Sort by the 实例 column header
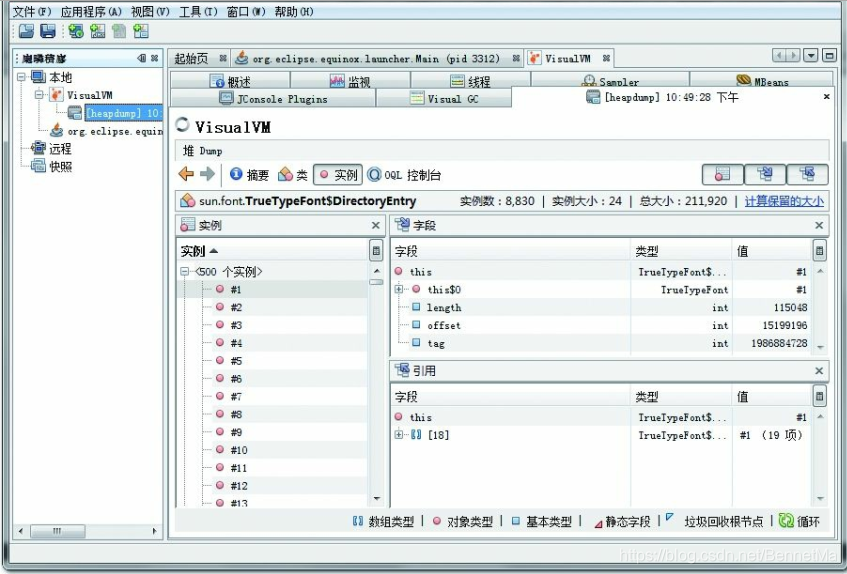Viewport: 847px width, 574px height. click(x=272, y=251)
